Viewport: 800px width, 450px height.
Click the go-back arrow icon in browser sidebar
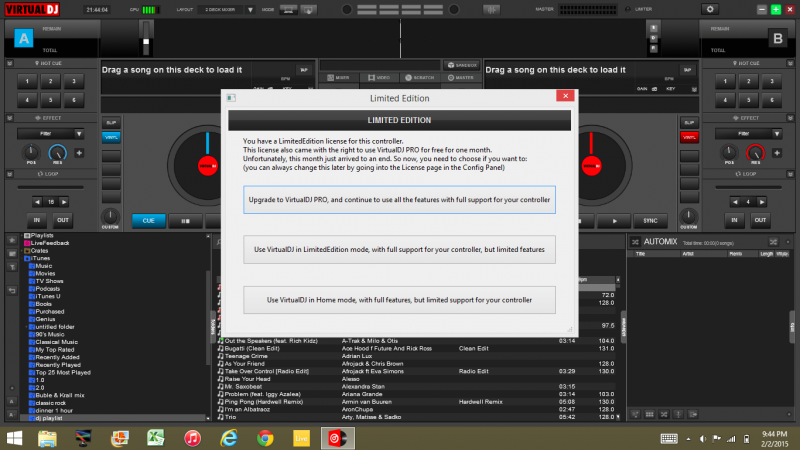(x=12, y=290)
